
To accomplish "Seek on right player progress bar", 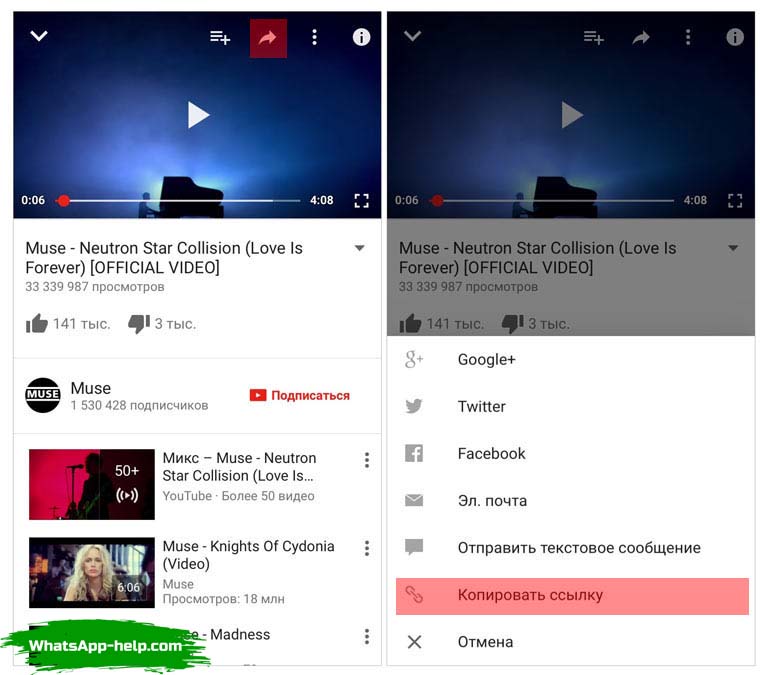I will (553, 200).
